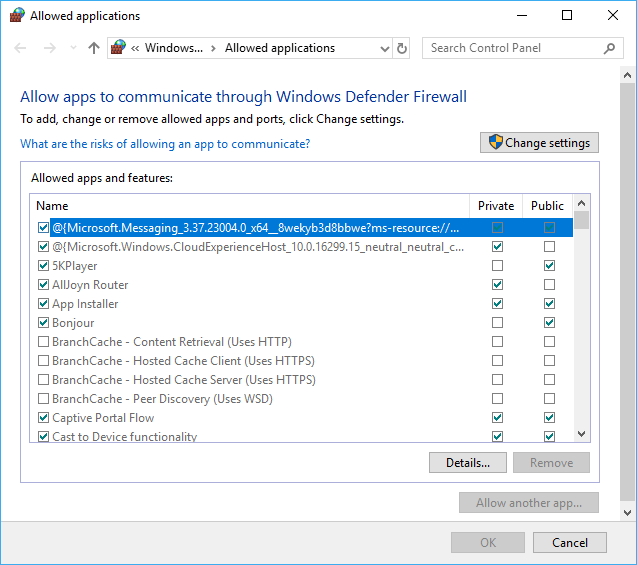The image size is (637, 565).
Task: Click the Private column header
Action: 496,206
